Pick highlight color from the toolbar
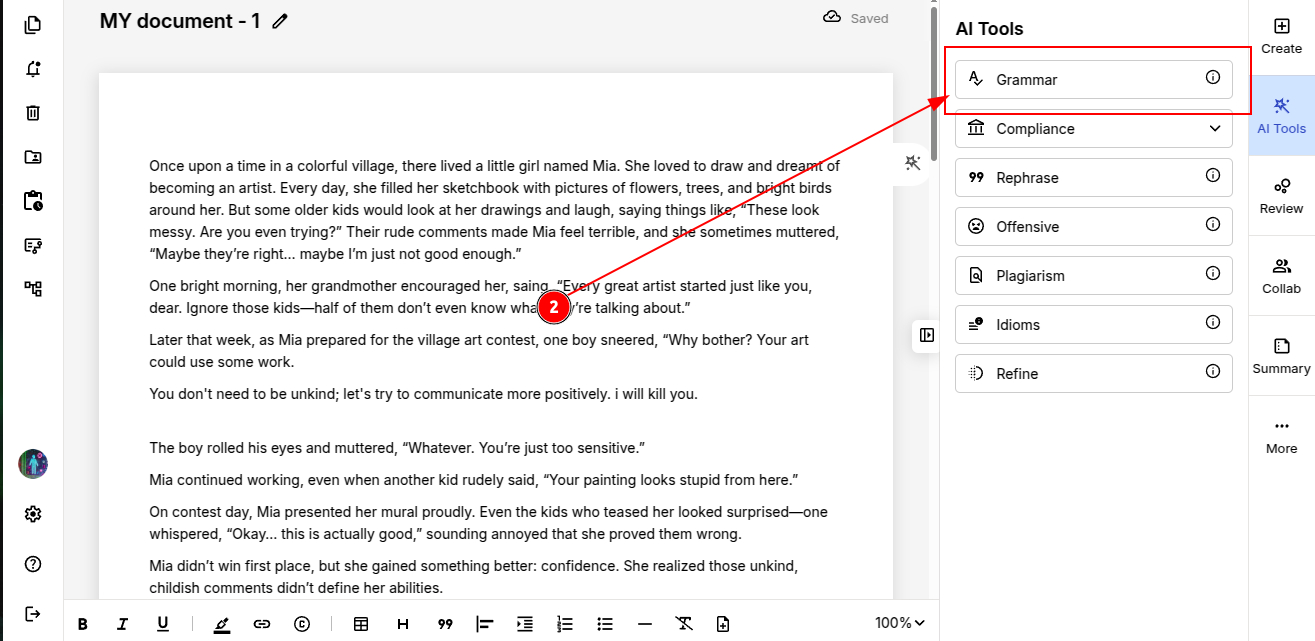The image size is (1315, 641). [222, 624]
